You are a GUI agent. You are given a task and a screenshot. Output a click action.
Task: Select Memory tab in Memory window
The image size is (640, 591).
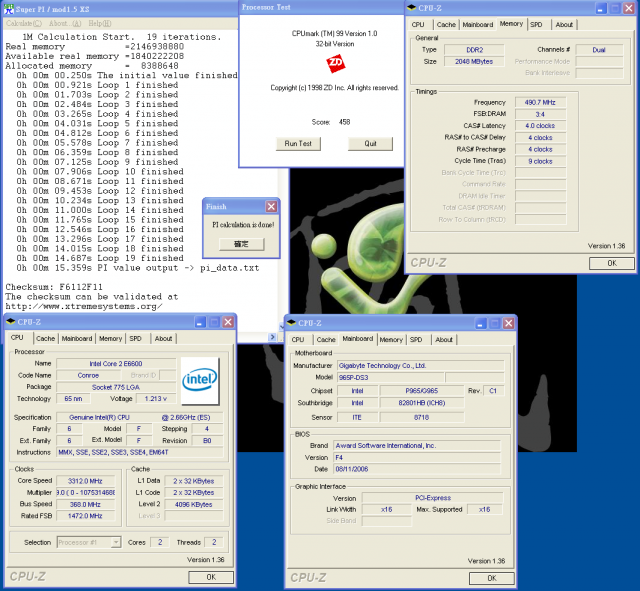511,24
